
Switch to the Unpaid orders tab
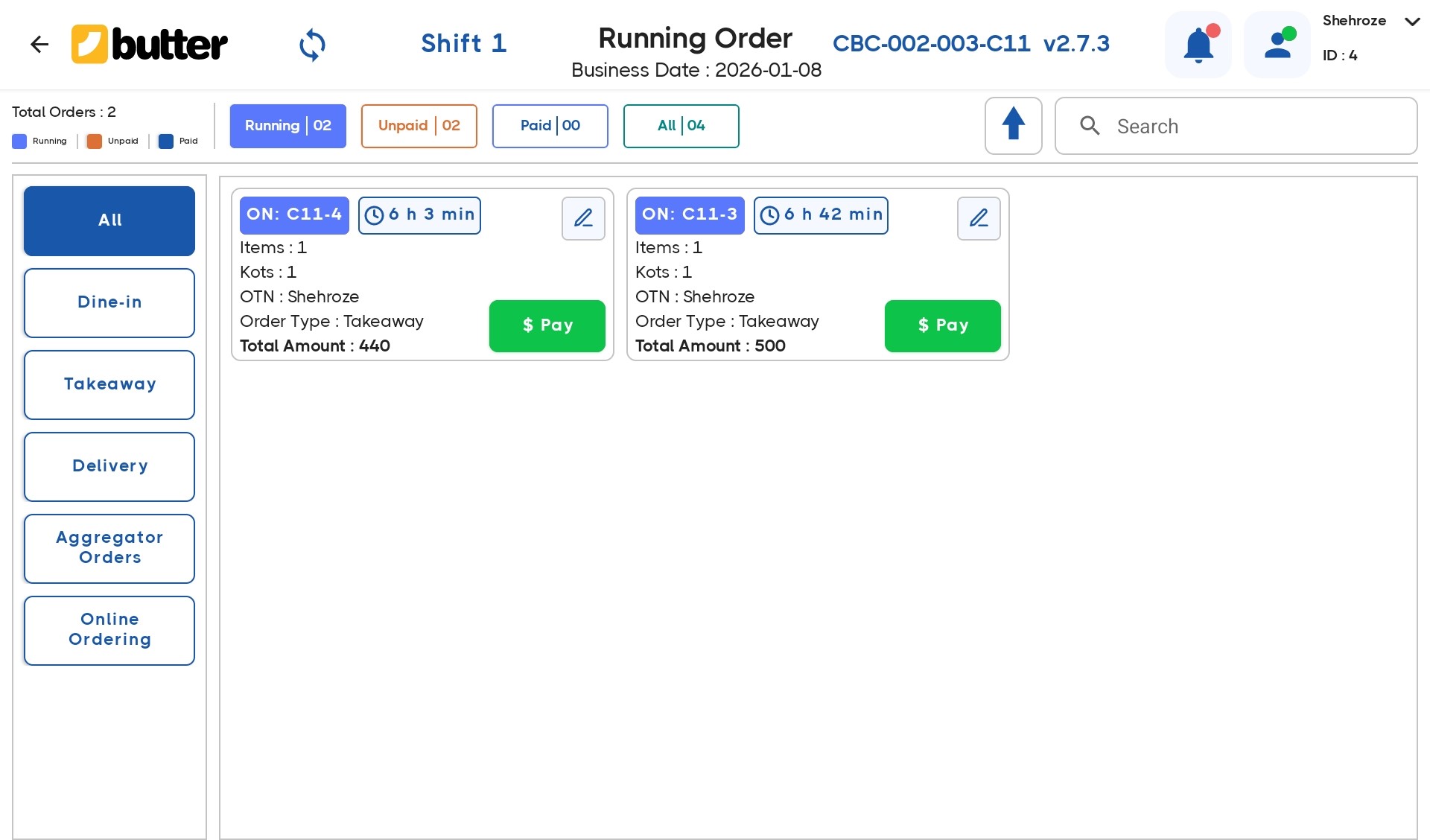click(419, 126)
